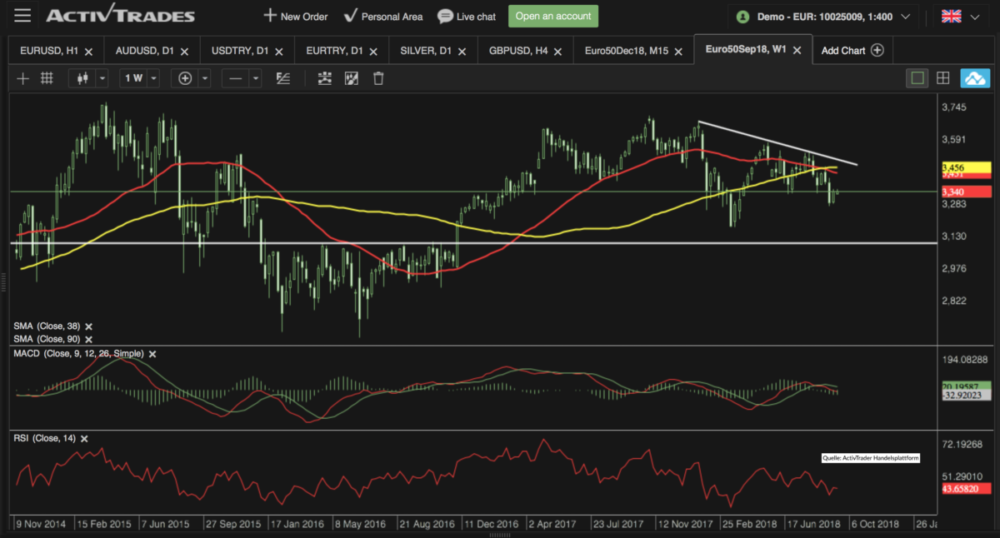Close the GBPUSD, H4 tab

557,52
